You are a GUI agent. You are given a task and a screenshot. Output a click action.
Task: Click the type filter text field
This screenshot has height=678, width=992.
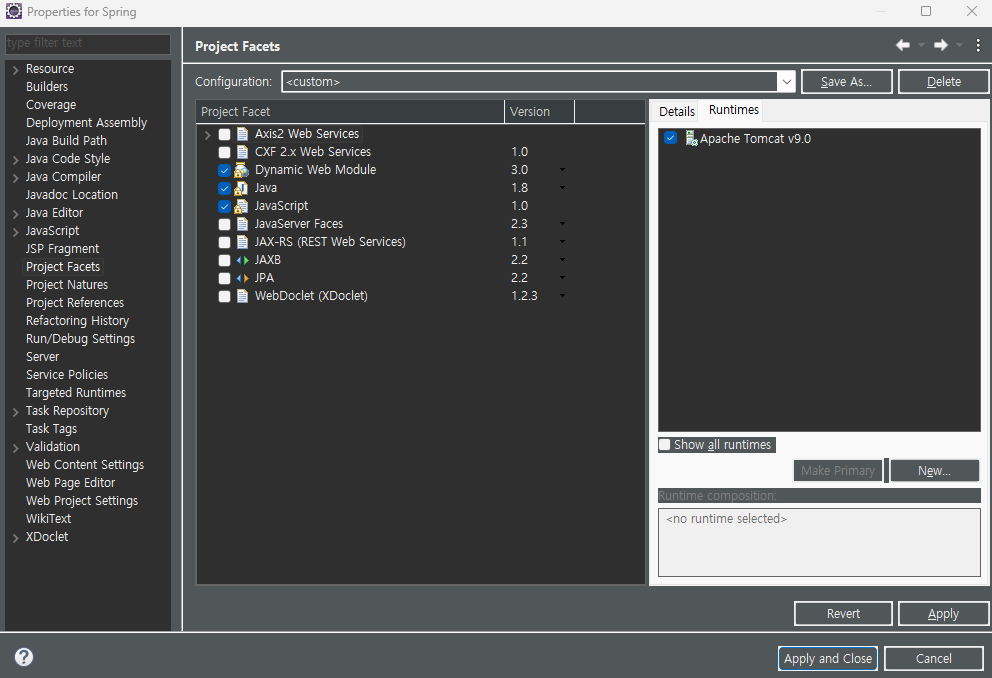(87, 43)
